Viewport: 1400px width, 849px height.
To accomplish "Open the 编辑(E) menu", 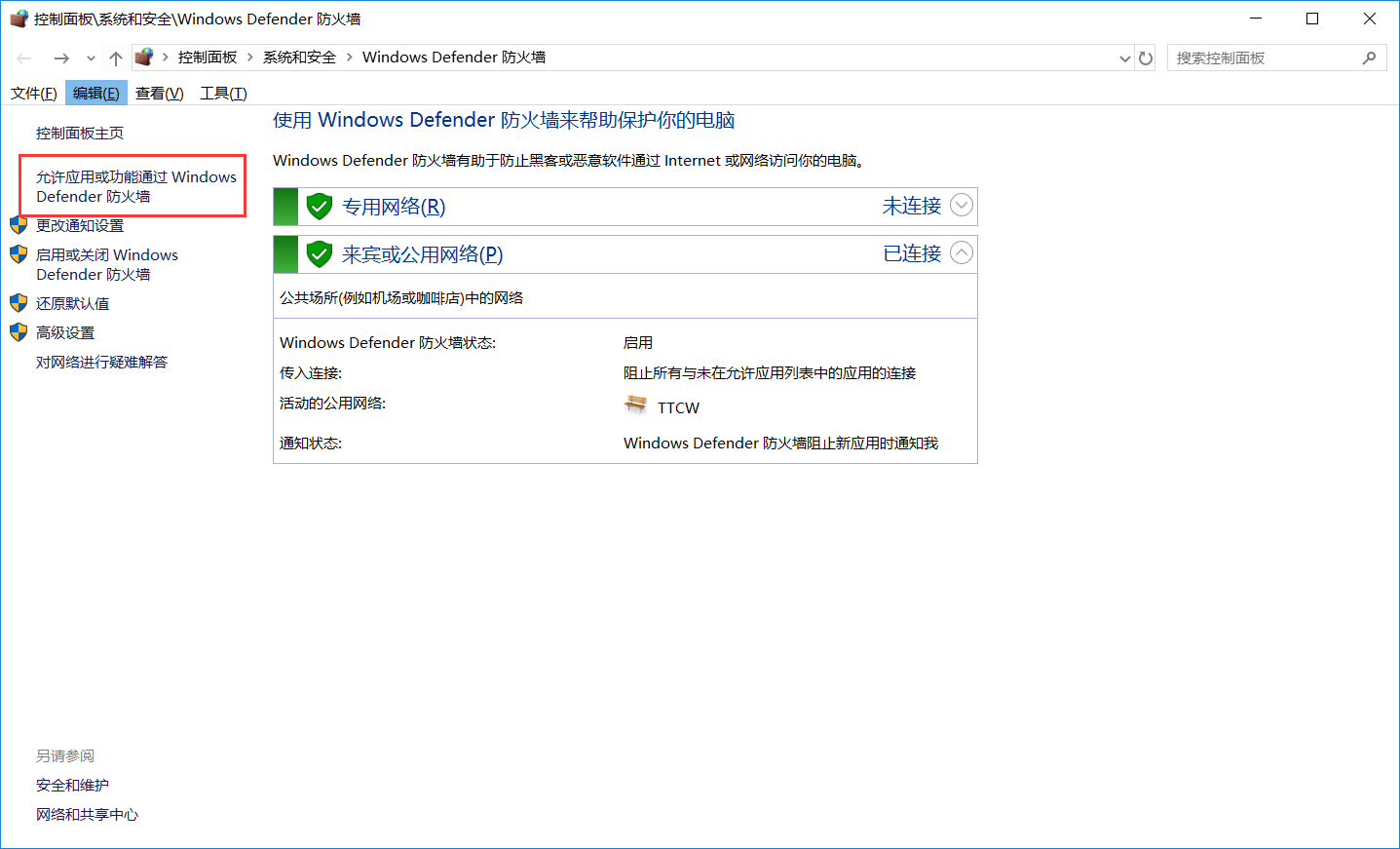I will pos(96,94).
